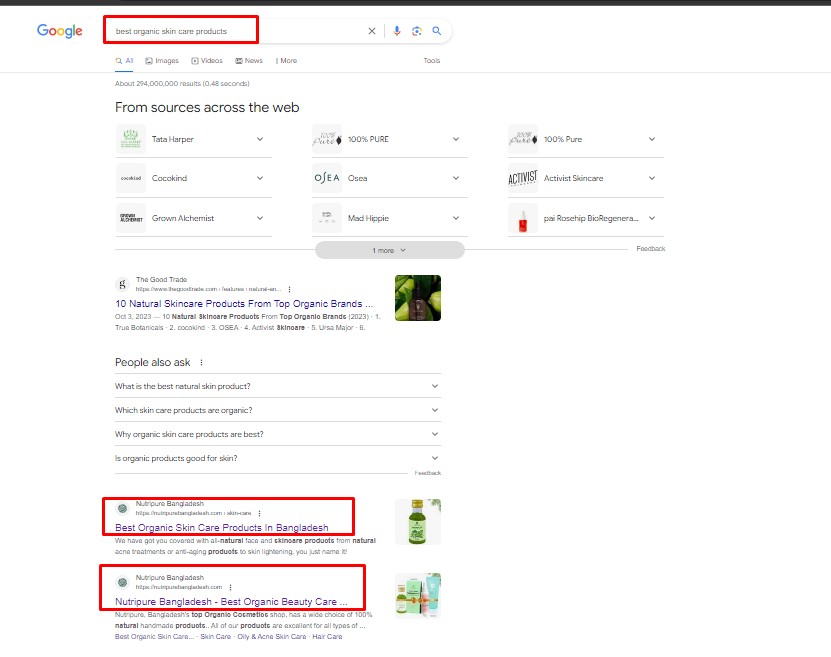Click the Google logo
This screenshot has height=657, width=831.
(x=59, y=31)
